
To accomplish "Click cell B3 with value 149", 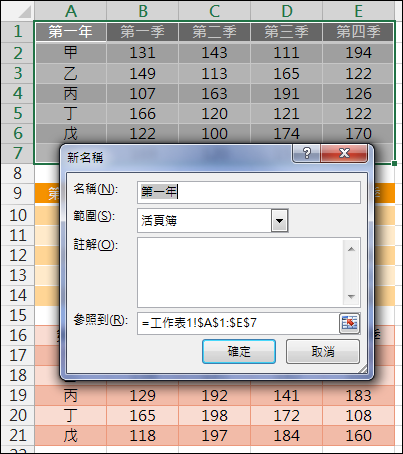I will [x=143, y=73].
